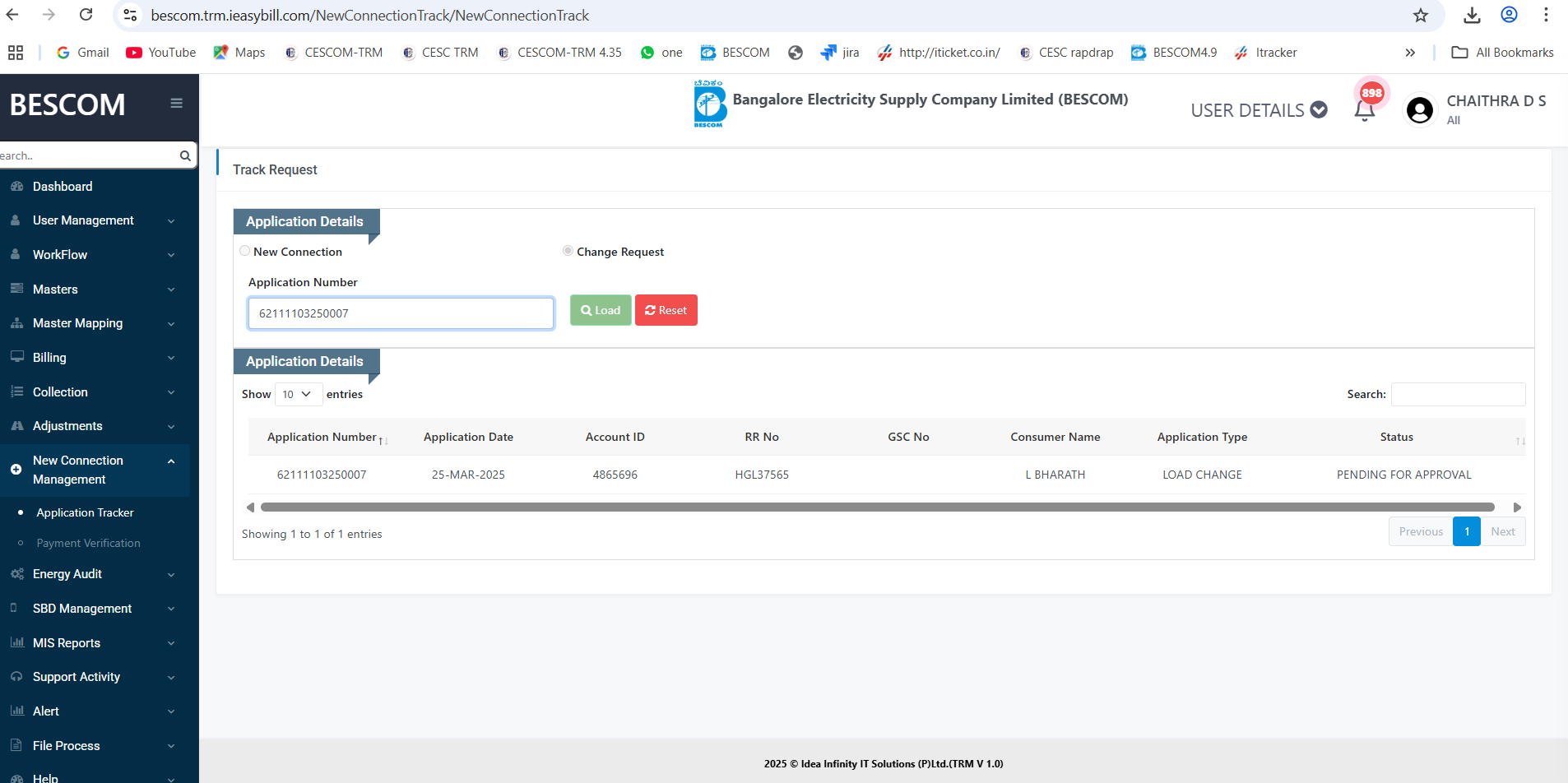The height and width of the screenshot is (783, 1568).
Task: Open Energy Audit menu
Action: tap(95, 574)
